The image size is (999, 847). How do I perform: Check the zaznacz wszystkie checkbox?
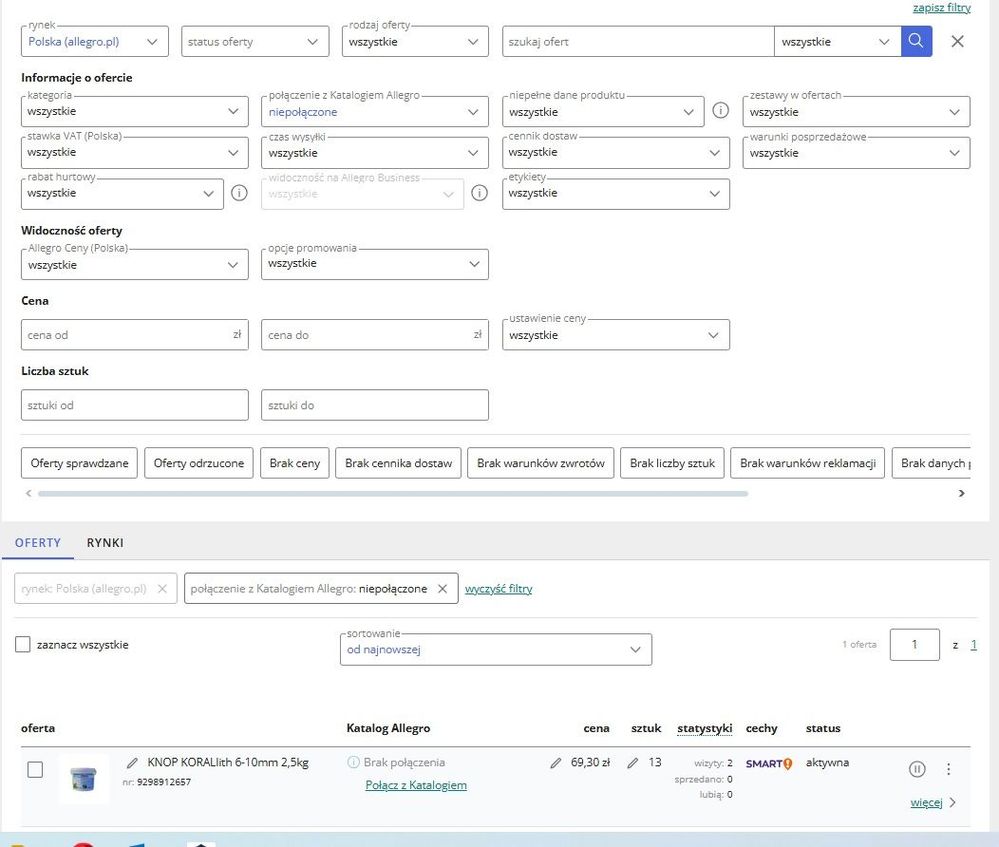(x=23, y=645)
